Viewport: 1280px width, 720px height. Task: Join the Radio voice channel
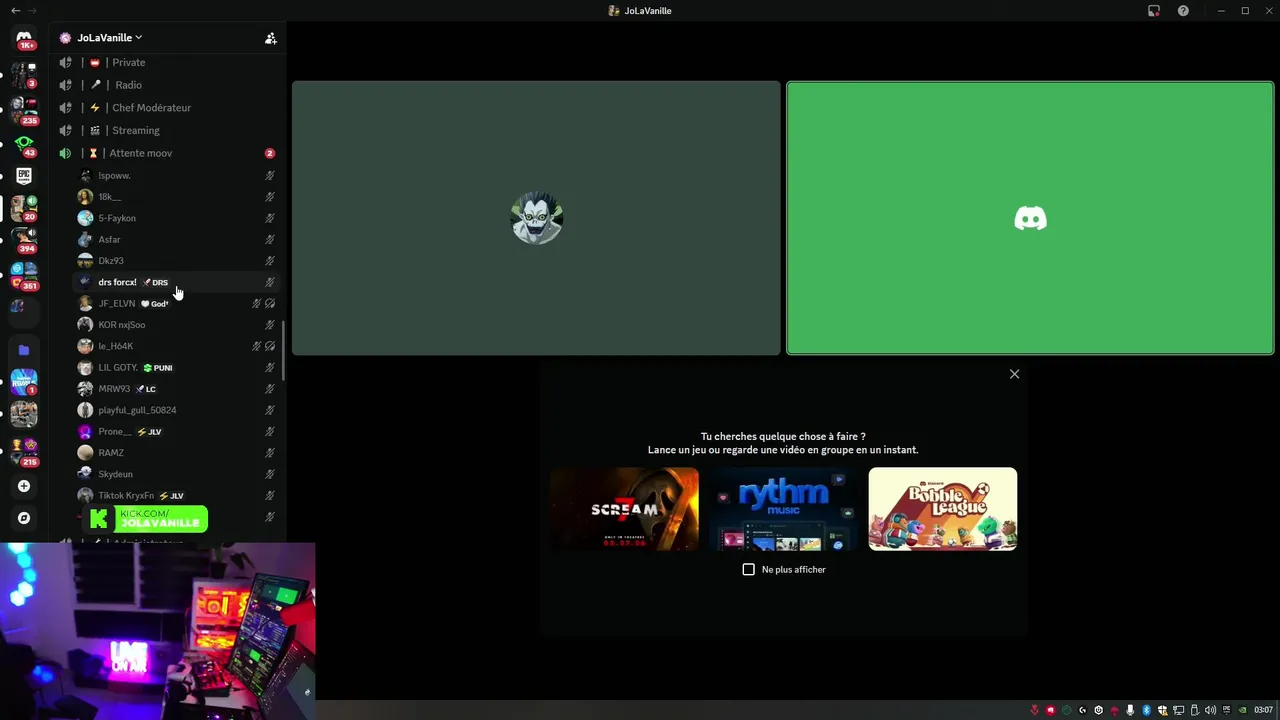coord(168,85)
